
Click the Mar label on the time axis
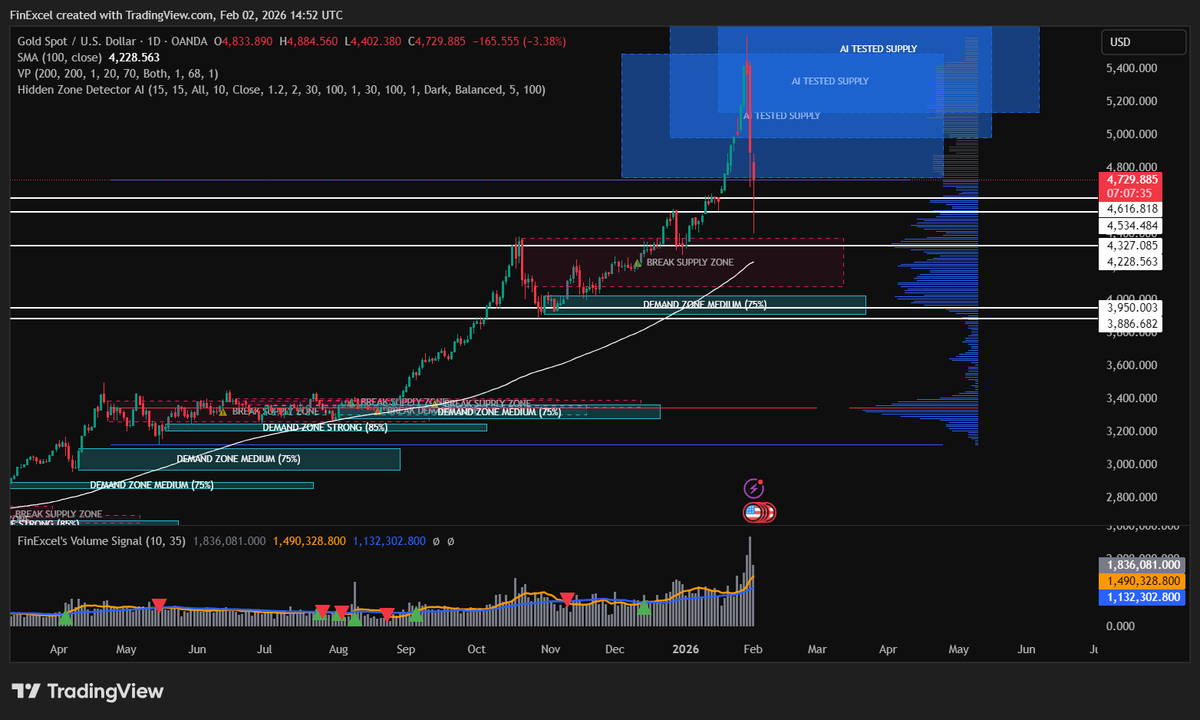pos(817,648)
